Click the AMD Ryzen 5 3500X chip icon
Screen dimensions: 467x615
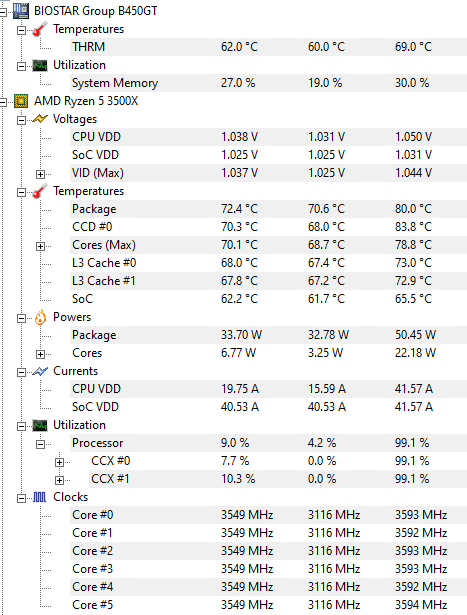point(21,101)
